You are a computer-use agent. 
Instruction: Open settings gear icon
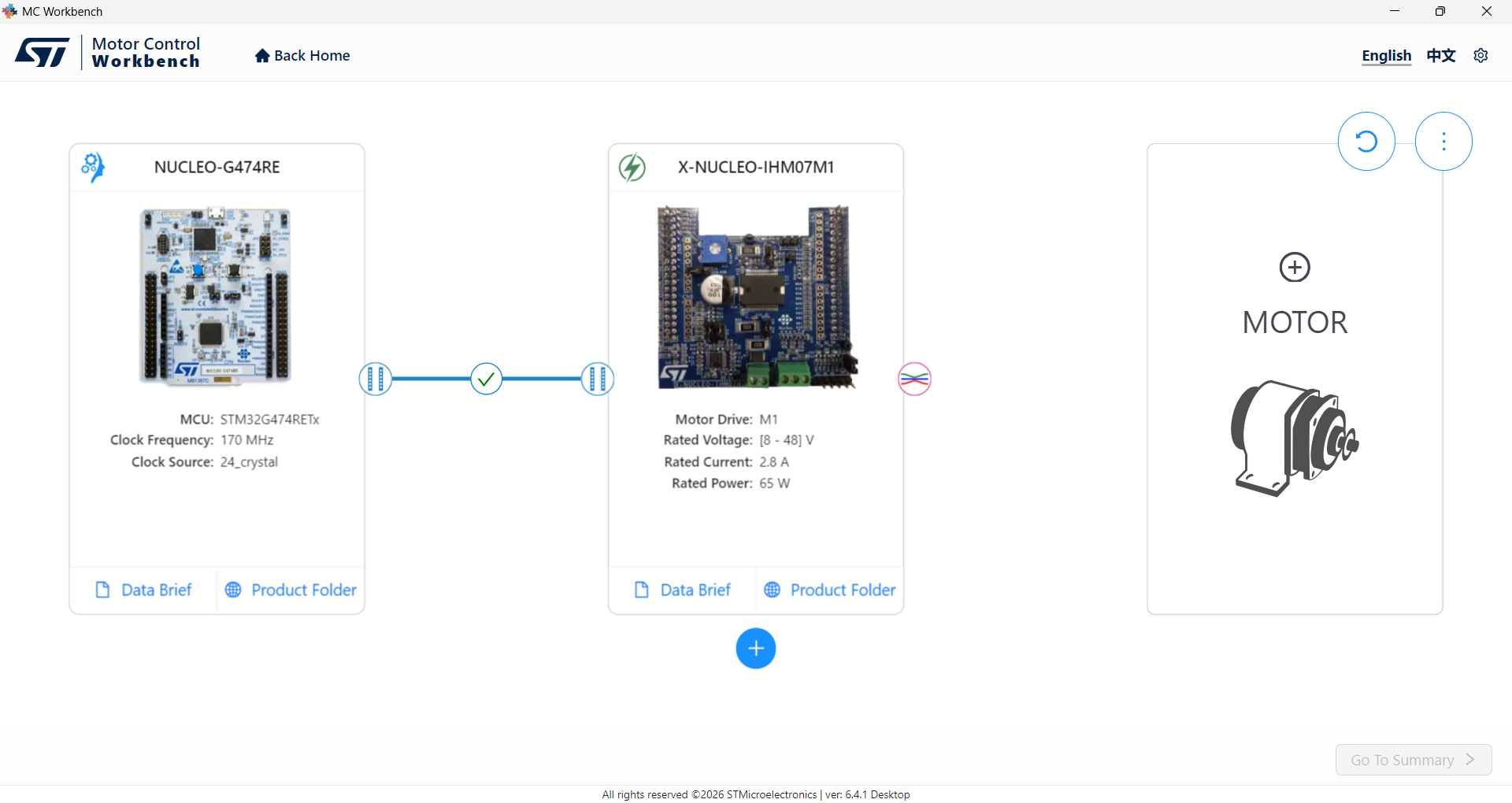pyautogui.click(x=1480, y=56)
